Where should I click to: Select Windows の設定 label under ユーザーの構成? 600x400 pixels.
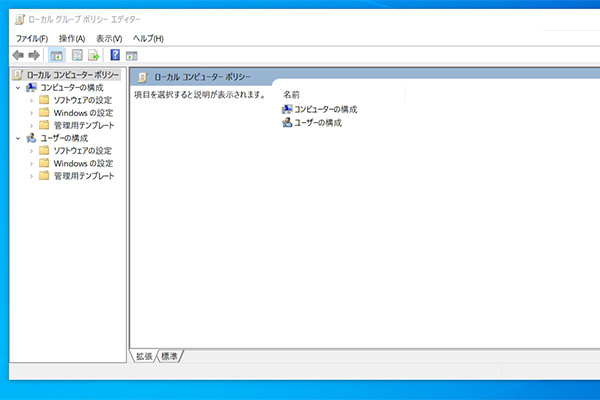pos(83,163)
